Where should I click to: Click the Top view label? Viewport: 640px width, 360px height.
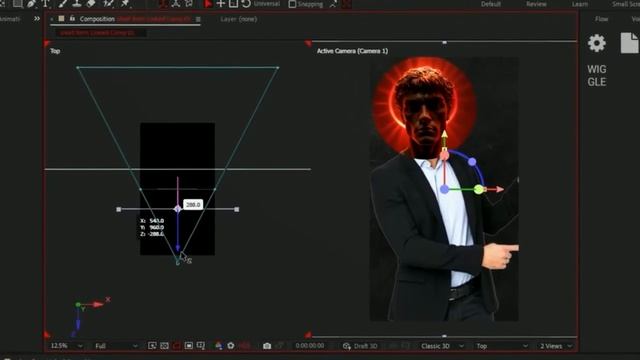click(55, 51)
